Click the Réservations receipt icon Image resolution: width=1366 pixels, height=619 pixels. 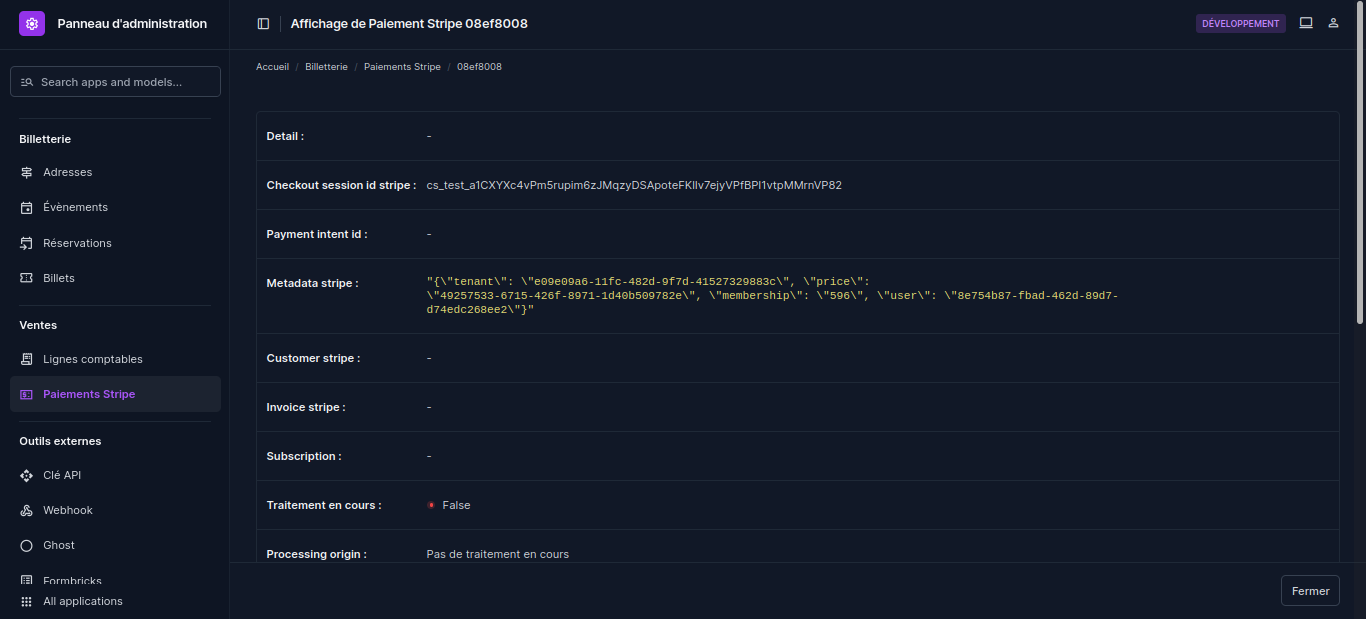coord(27,243)
